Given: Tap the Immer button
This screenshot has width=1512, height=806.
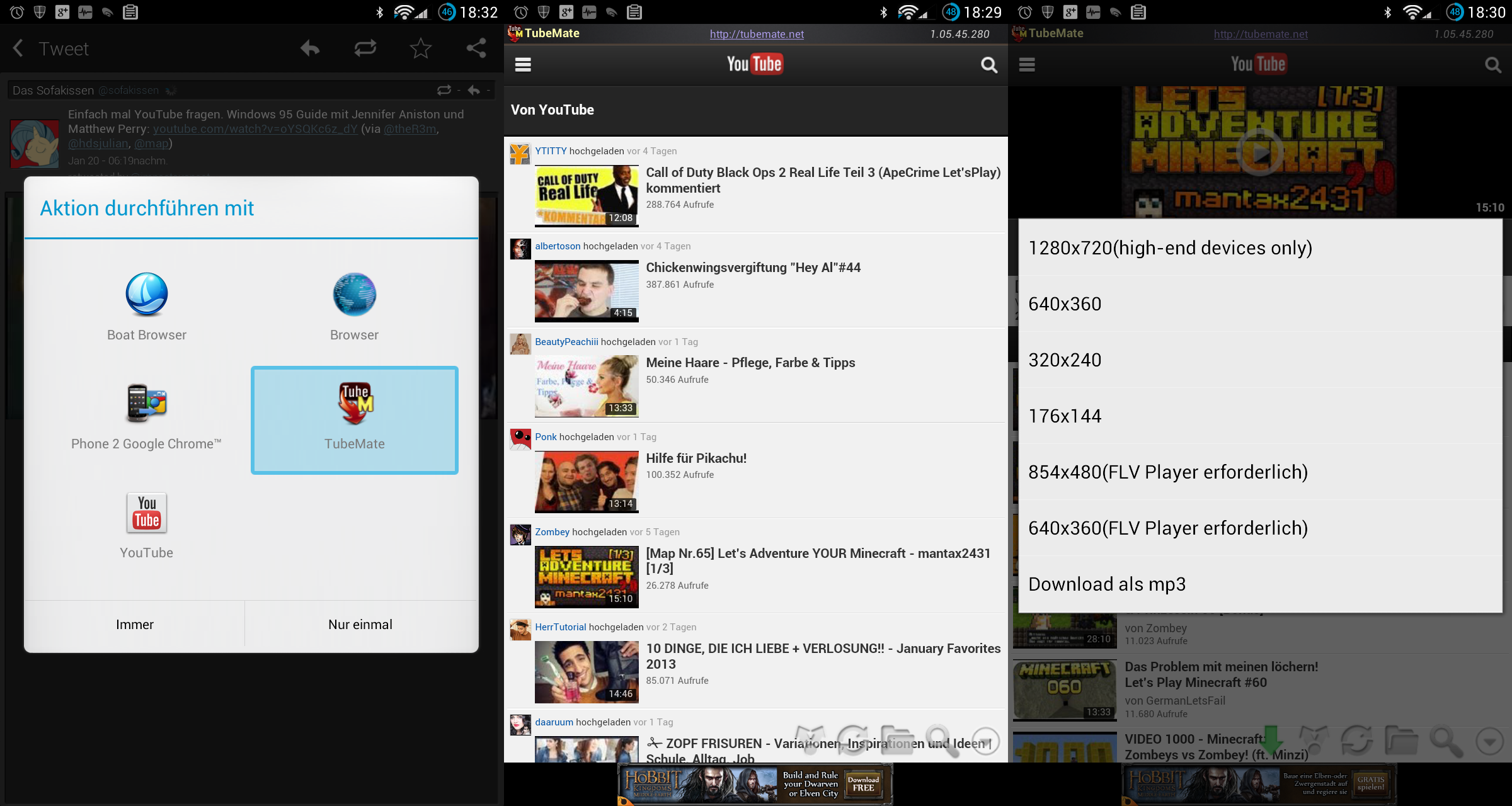Looking at the screenshot, I should [x=135, y=624].
